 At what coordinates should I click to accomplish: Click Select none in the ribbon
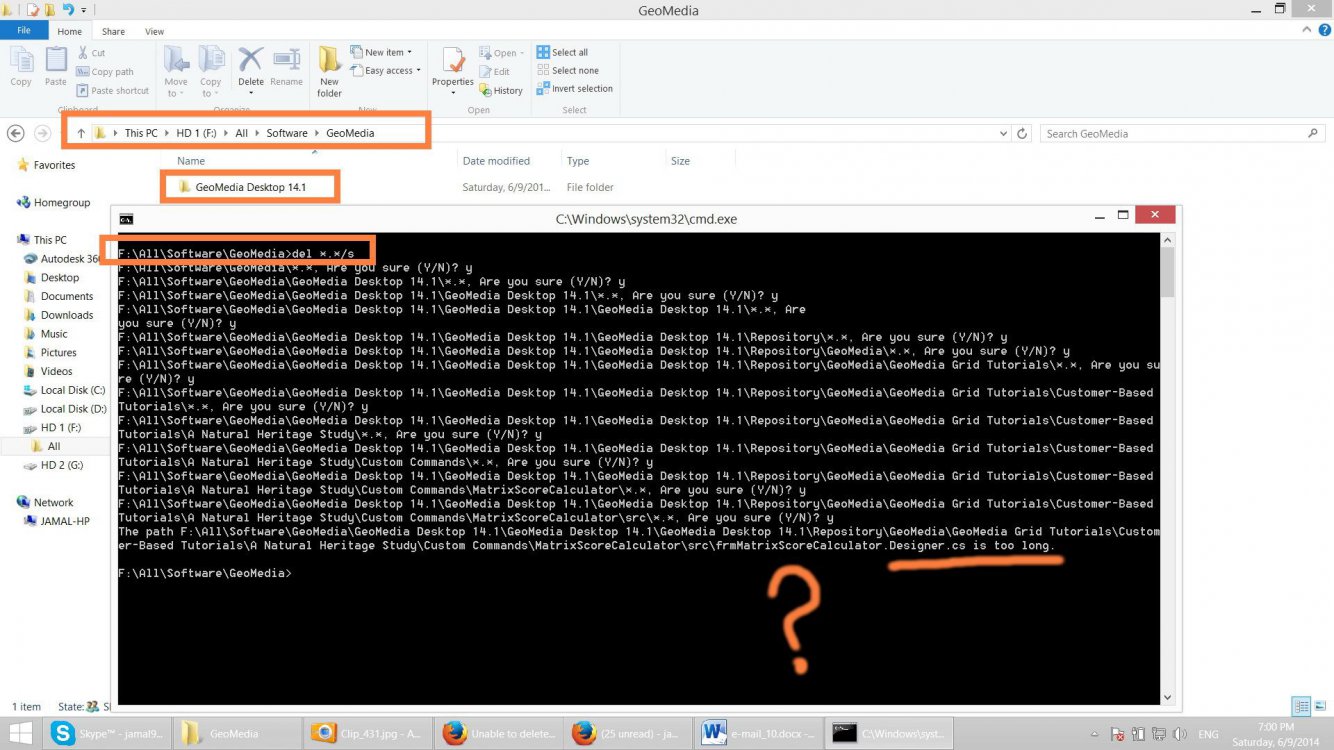tap(567, 70)
